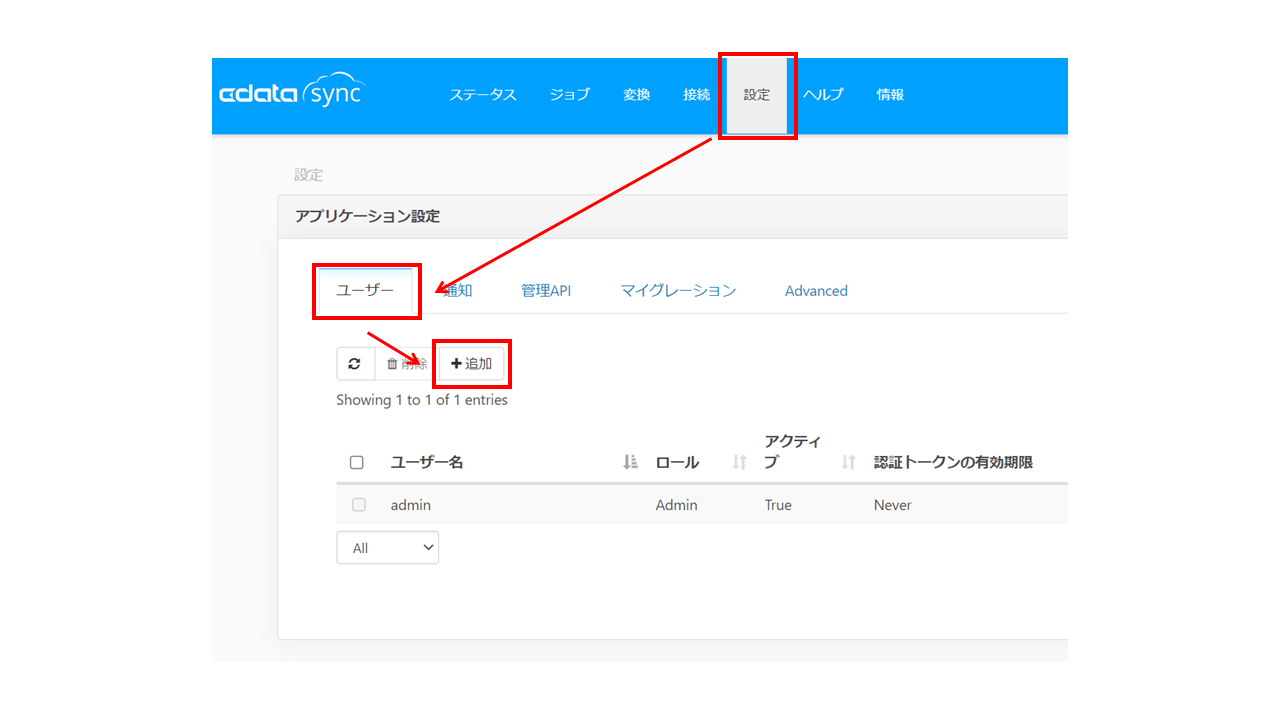The height and width of the screenshot is (720, 1280).
Task: Switch to the 管理API tab
Action: [546, 291]
